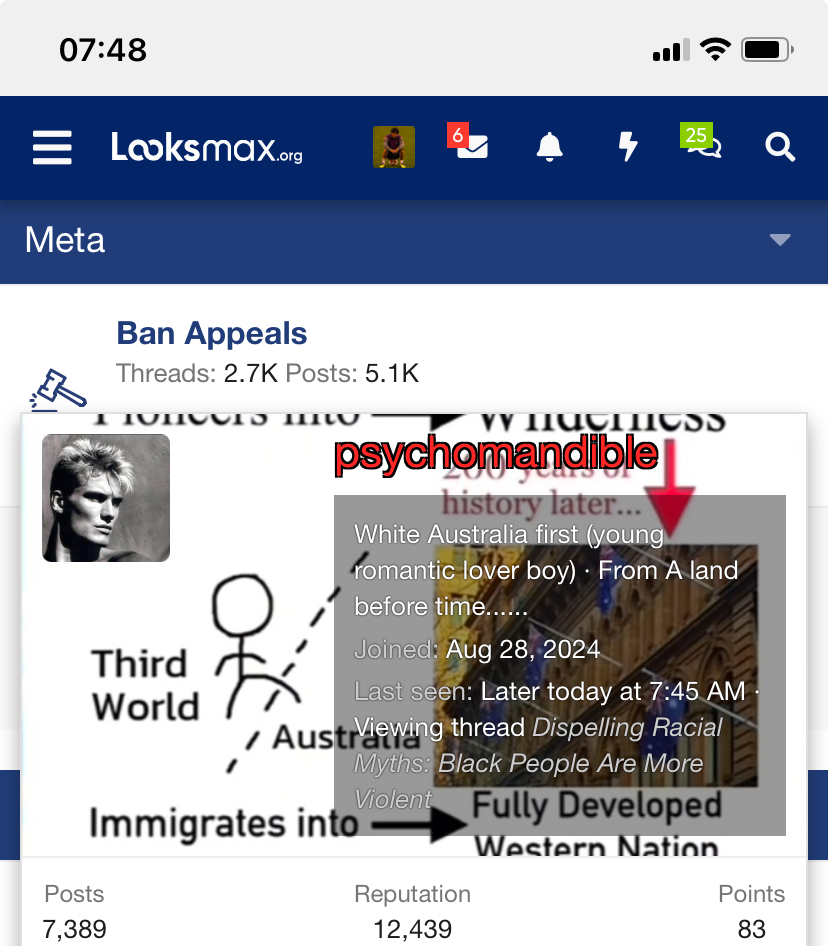Open the Dispelling Racial Myths thread link

point(538,763)
